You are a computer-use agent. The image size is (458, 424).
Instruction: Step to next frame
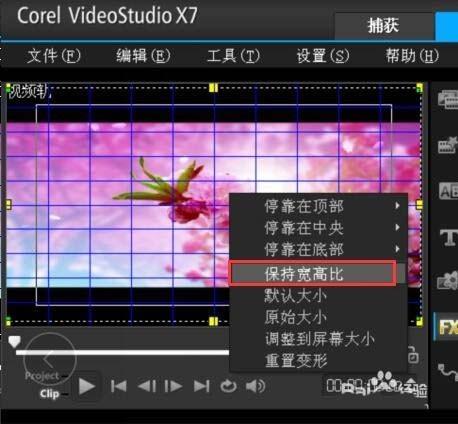pyautogui.click(x=174, y=386)
